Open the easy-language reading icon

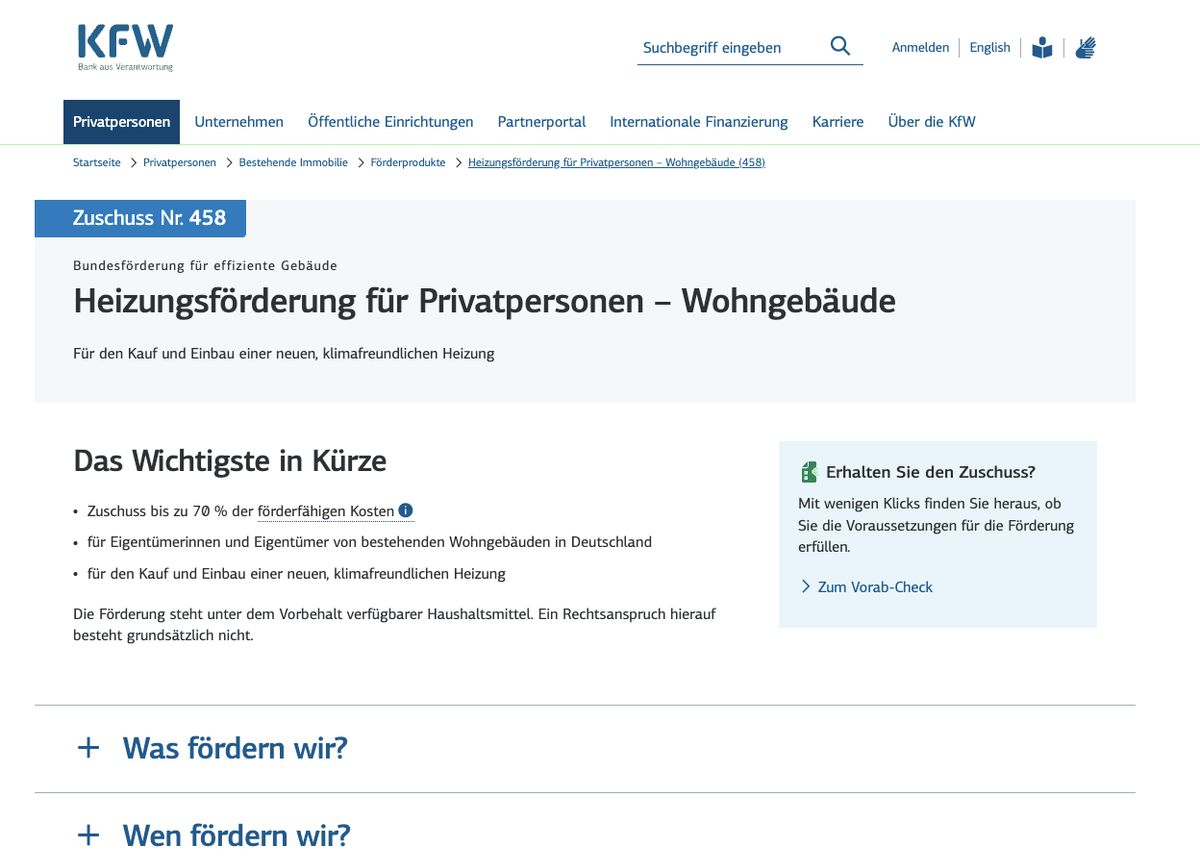(1041, 46)
